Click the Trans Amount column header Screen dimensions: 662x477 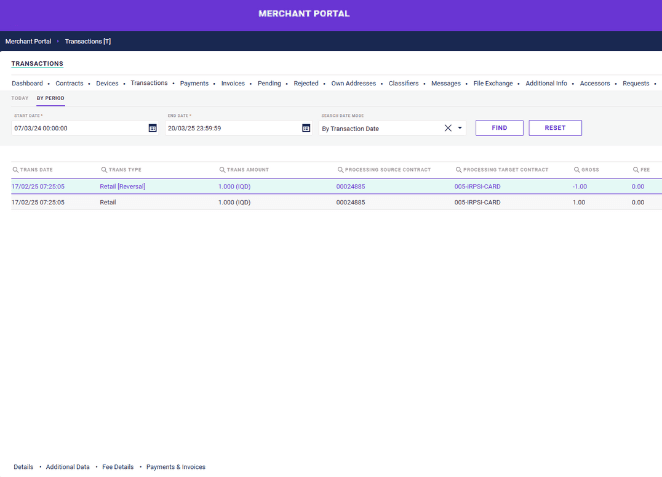[x=248, y=170]
